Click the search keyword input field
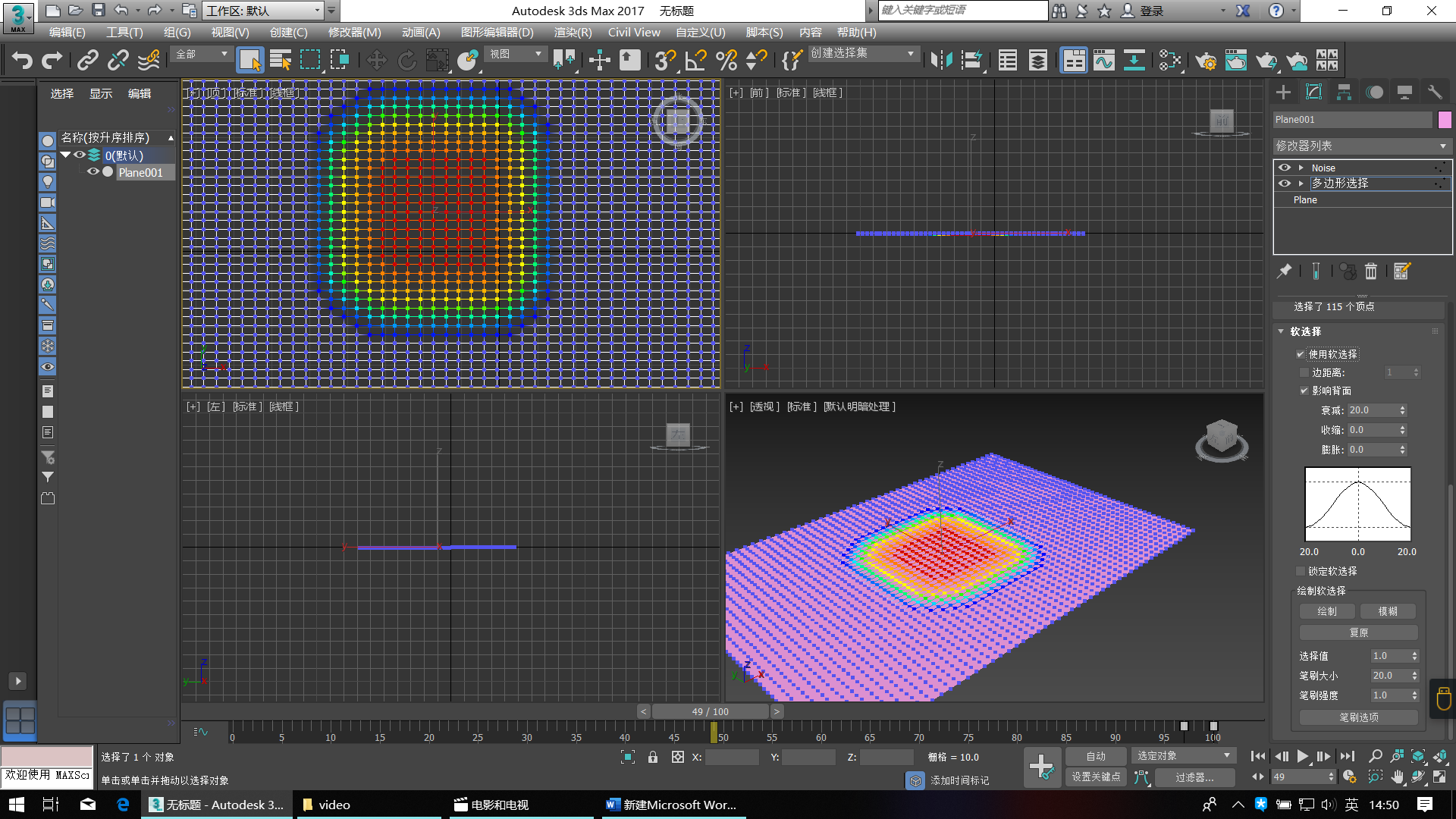 coord(963,11)
